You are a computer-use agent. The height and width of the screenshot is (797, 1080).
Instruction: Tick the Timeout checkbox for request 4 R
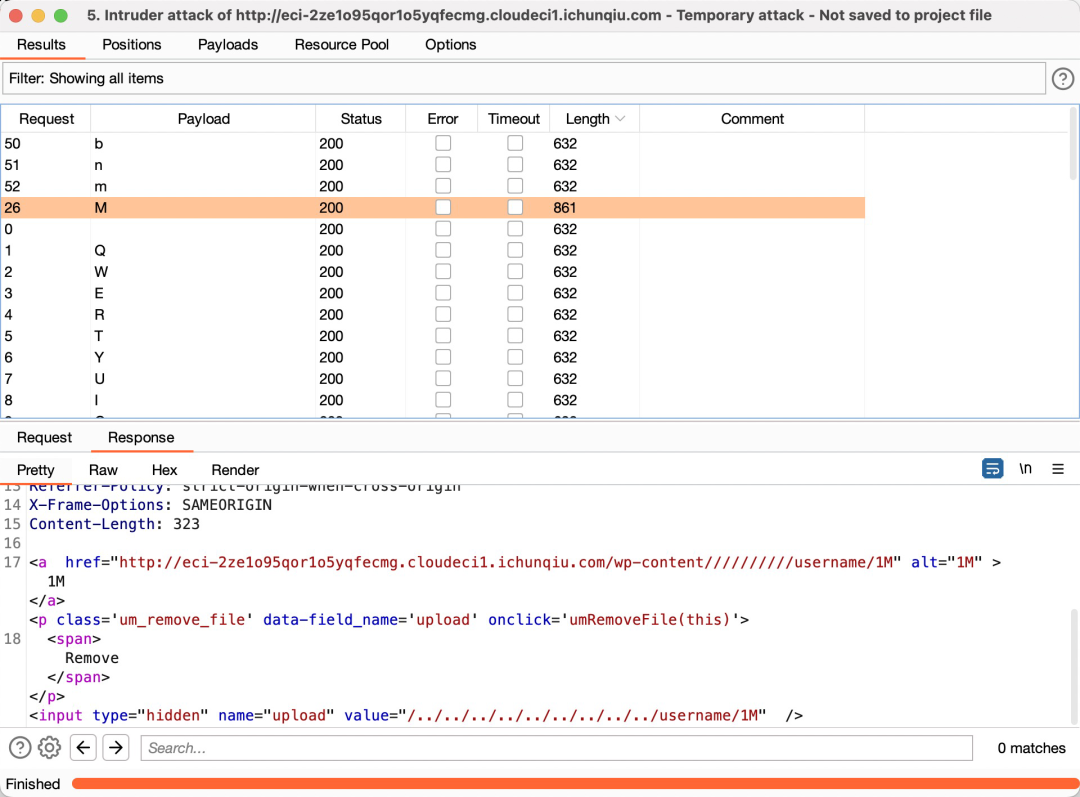(x=515, y=314)
